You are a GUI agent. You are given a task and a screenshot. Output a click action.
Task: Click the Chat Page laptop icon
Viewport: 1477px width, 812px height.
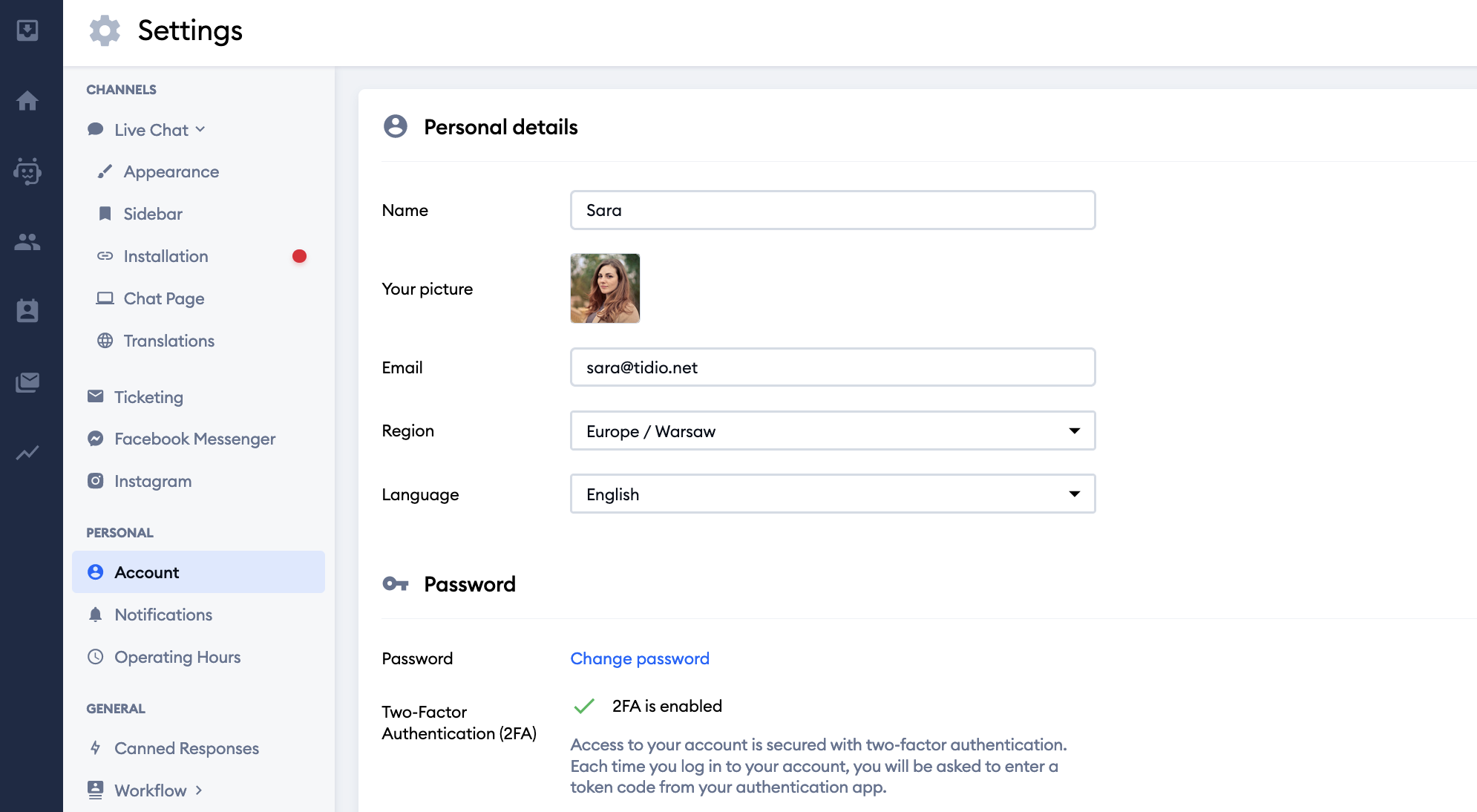pos(105,298)
